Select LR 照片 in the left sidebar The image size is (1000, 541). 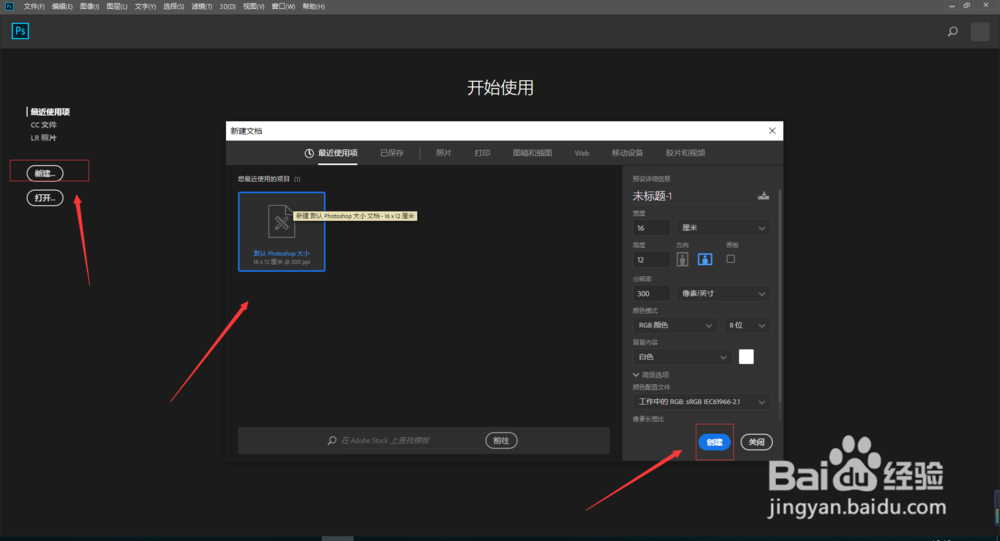tap(43, 138)
